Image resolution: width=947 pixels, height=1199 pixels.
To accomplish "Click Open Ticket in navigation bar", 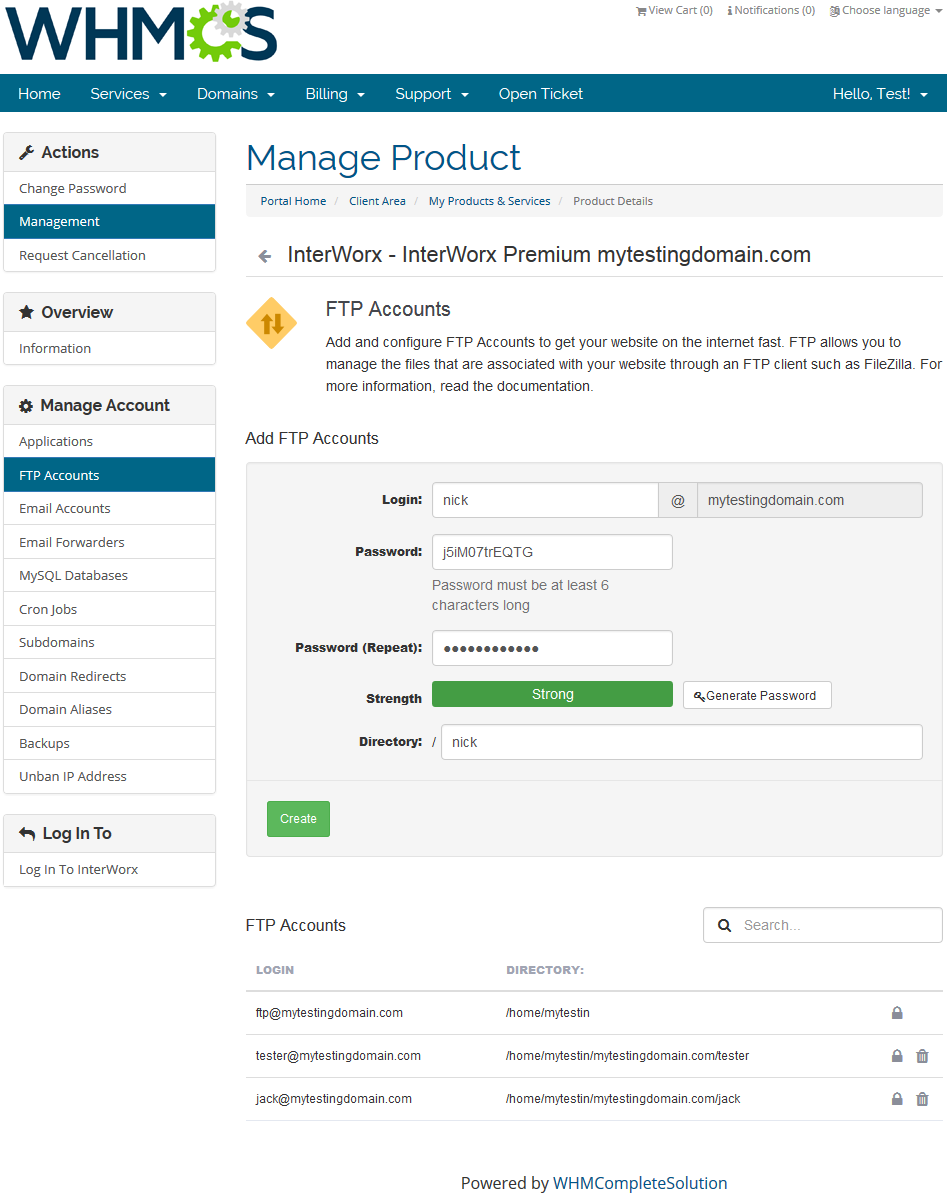I will (541, 93).
